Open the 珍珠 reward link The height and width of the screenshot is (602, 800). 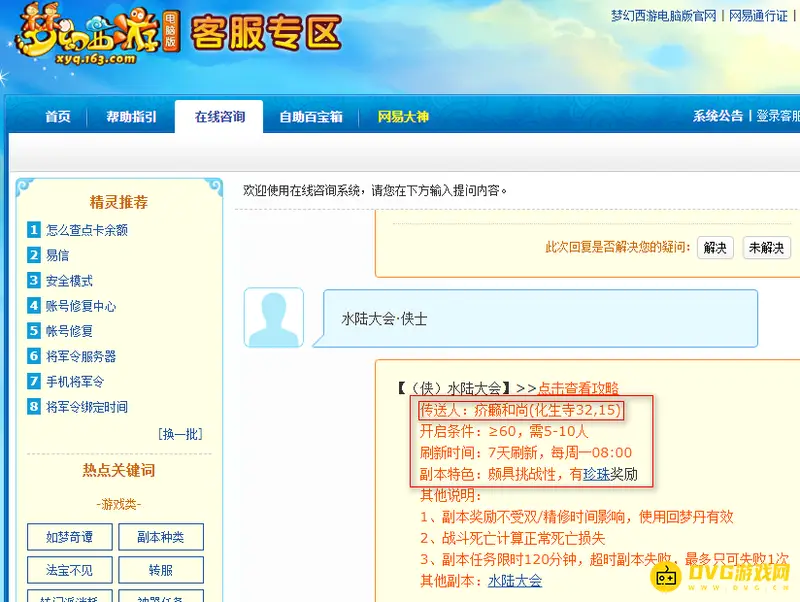coord(596,474)
